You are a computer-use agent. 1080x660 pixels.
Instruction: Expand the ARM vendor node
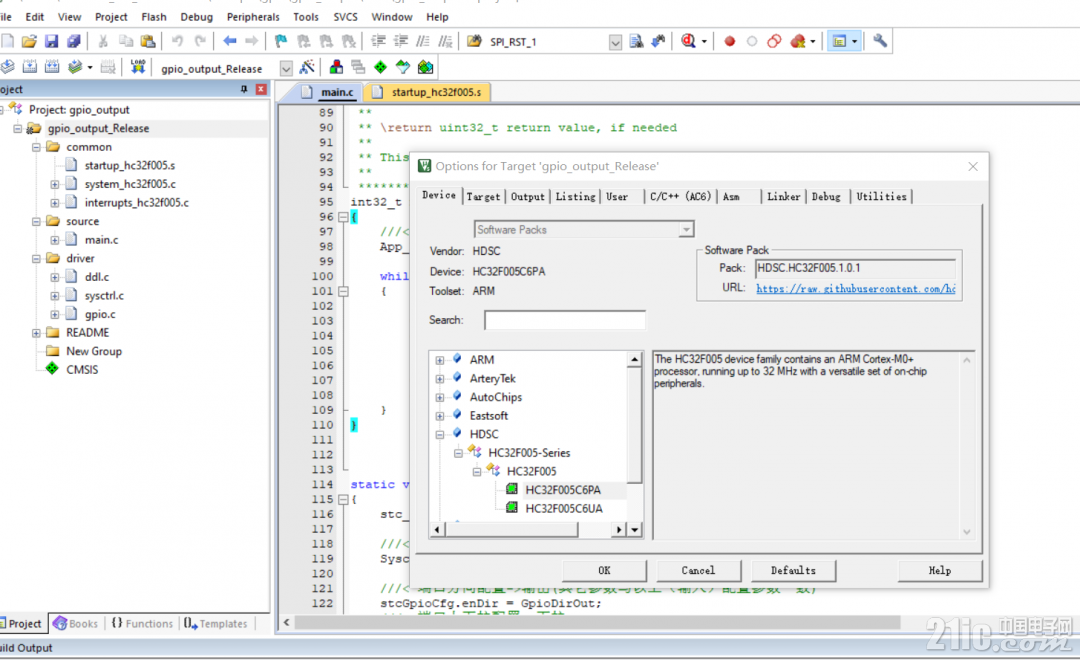(440, 360)
